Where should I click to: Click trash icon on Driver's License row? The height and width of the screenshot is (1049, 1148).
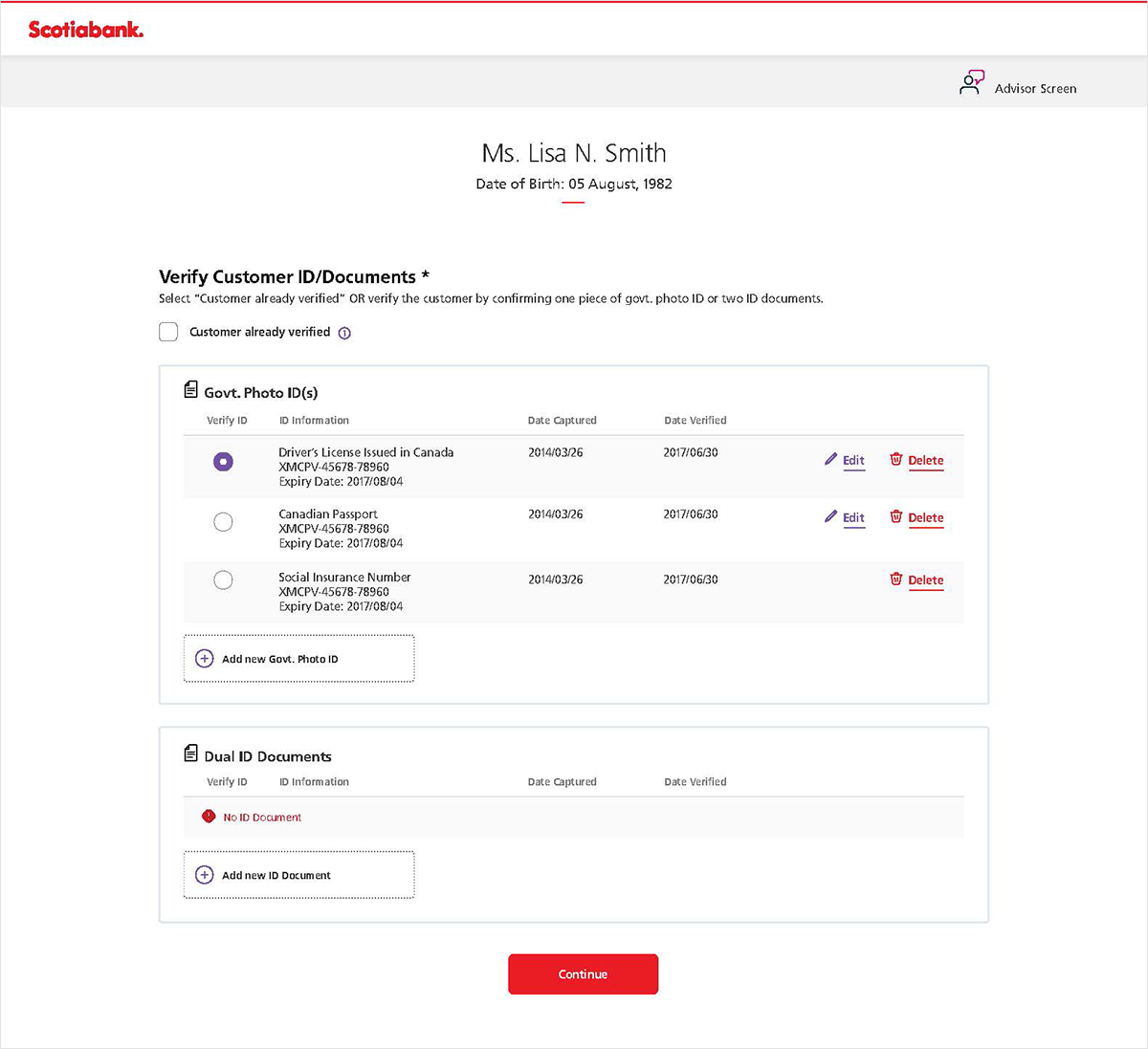tap(896, 459)
